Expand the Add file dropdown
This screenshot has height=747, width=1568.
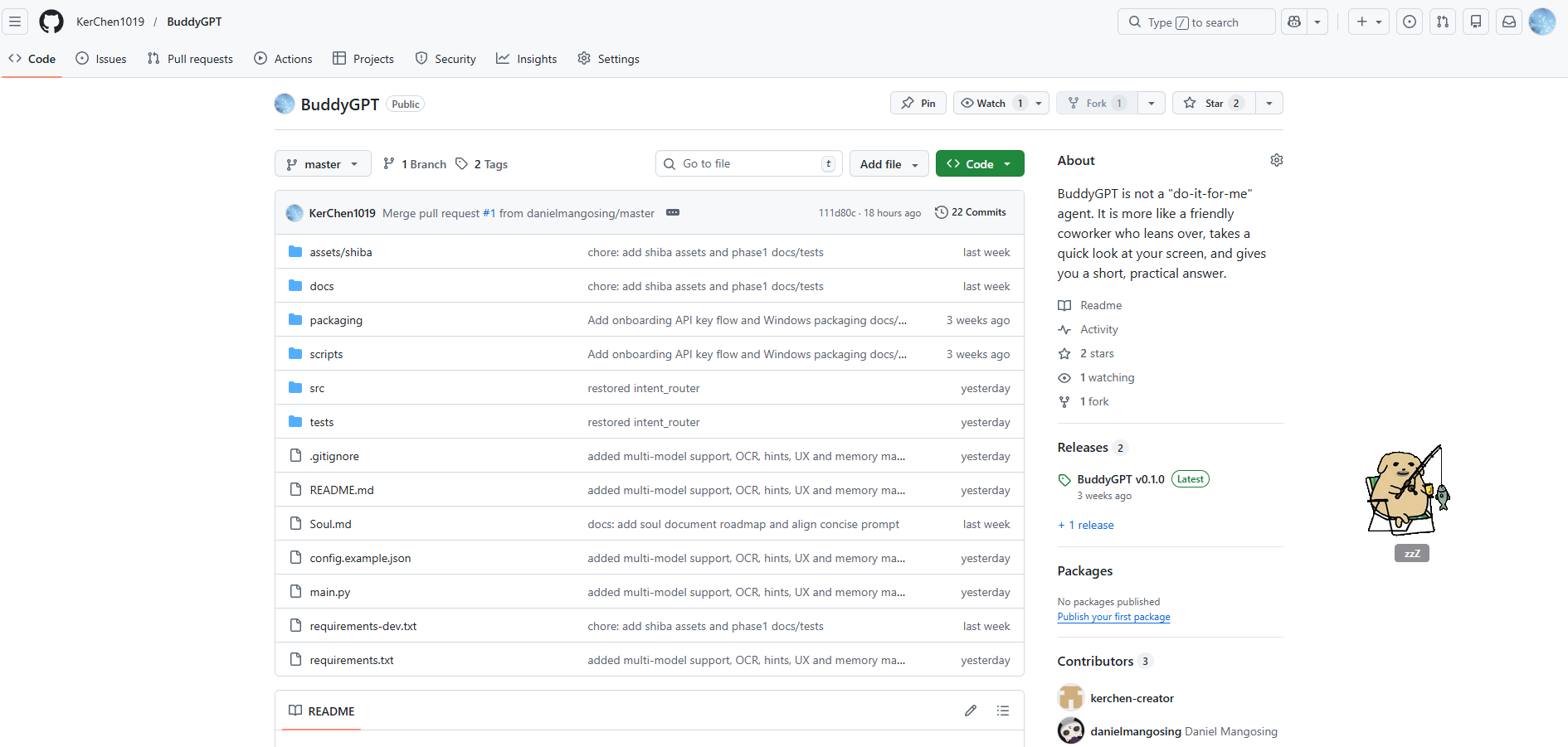coord(889,164)
